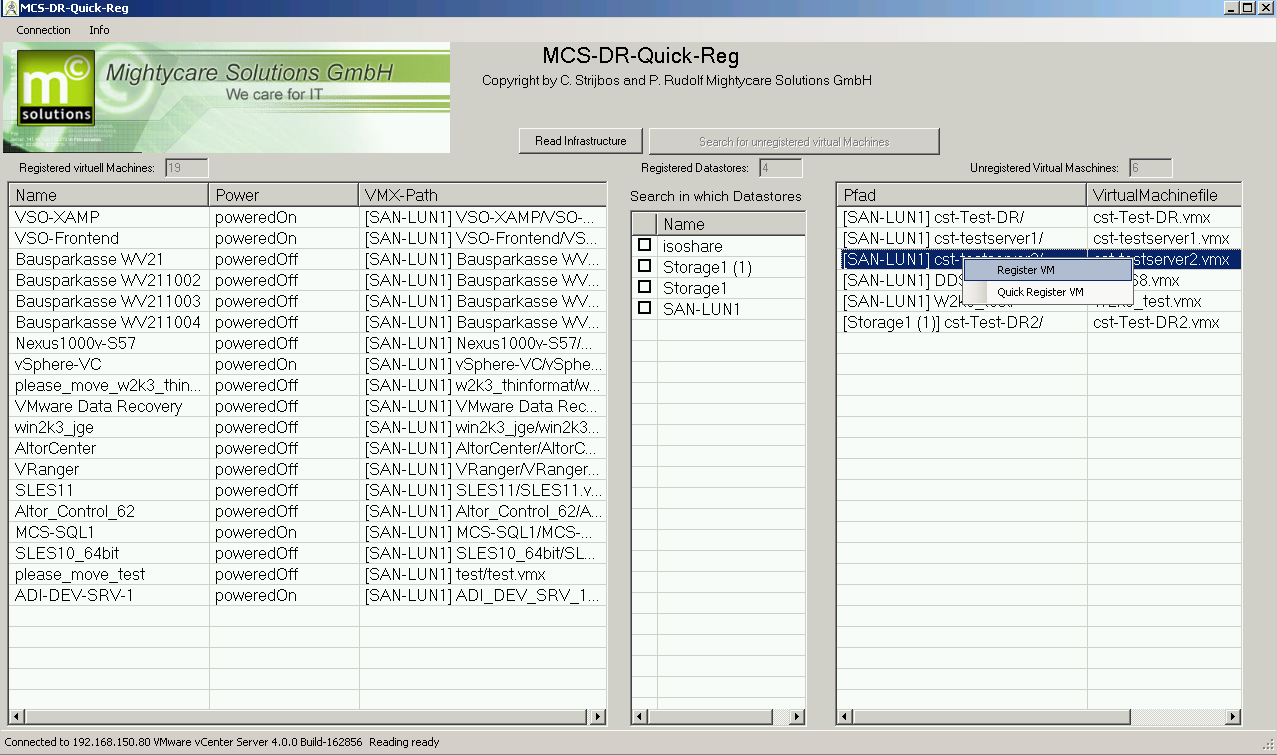Select the please_move_test machine row
Image resolution: width=1277 pixels, height=755 pixels.
click(x=308, y=574)
